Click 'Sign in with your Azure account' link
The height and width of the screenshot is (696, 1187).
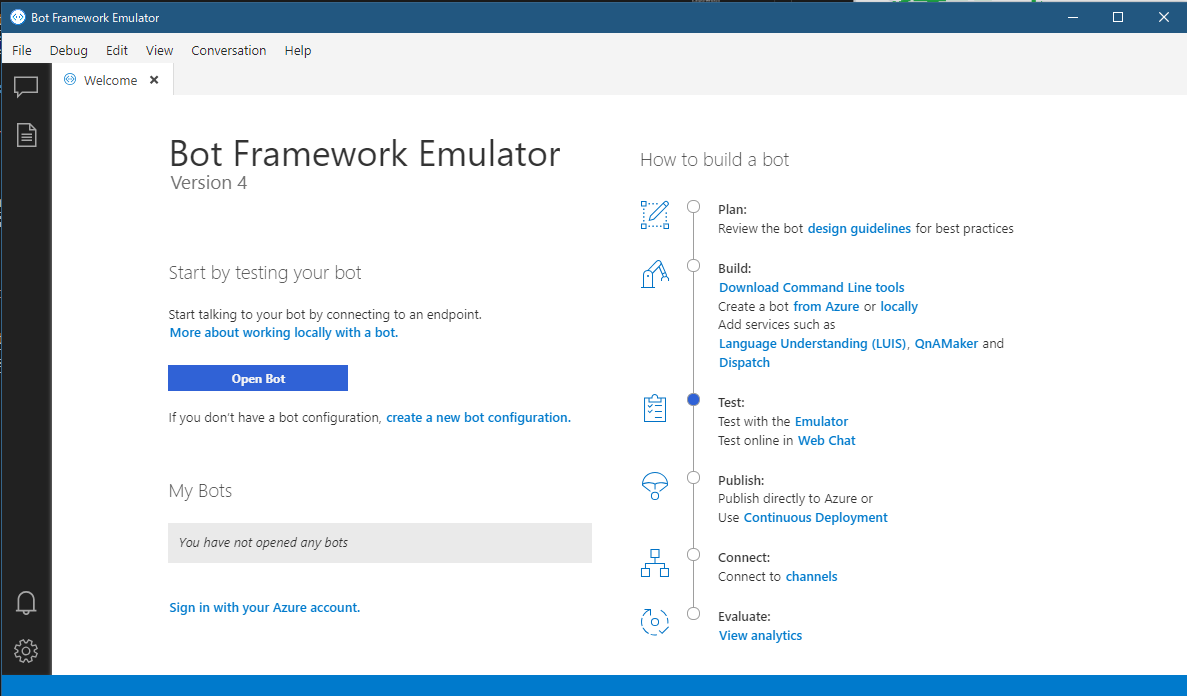(x=265, y=608)
